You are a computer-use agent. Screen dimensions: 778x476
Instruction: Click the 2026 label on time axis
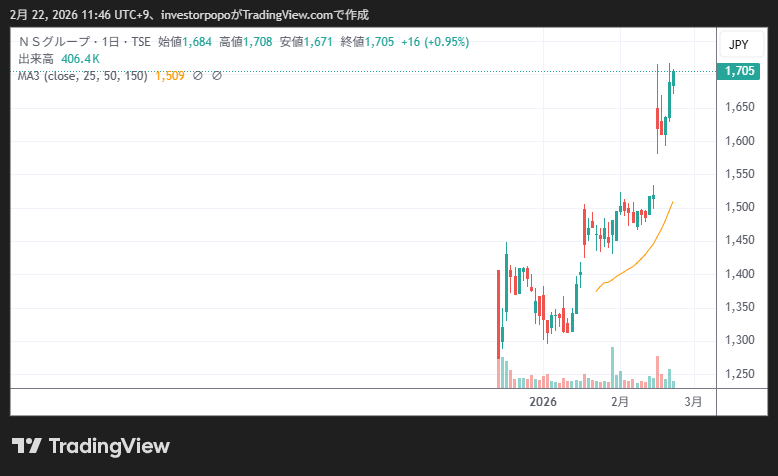coord(542,402)
